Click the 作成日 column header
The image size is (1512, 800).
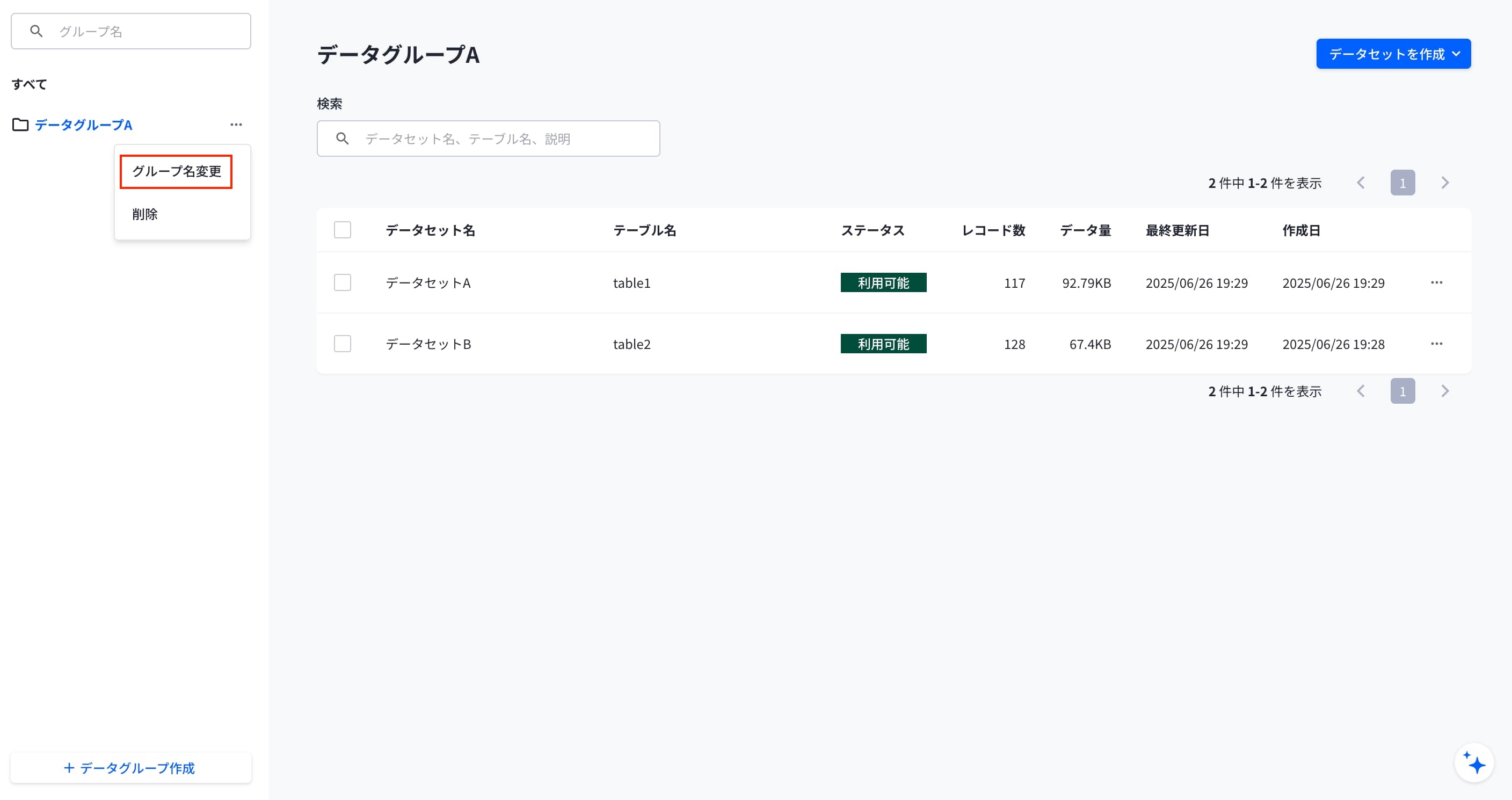(1302, 230)
